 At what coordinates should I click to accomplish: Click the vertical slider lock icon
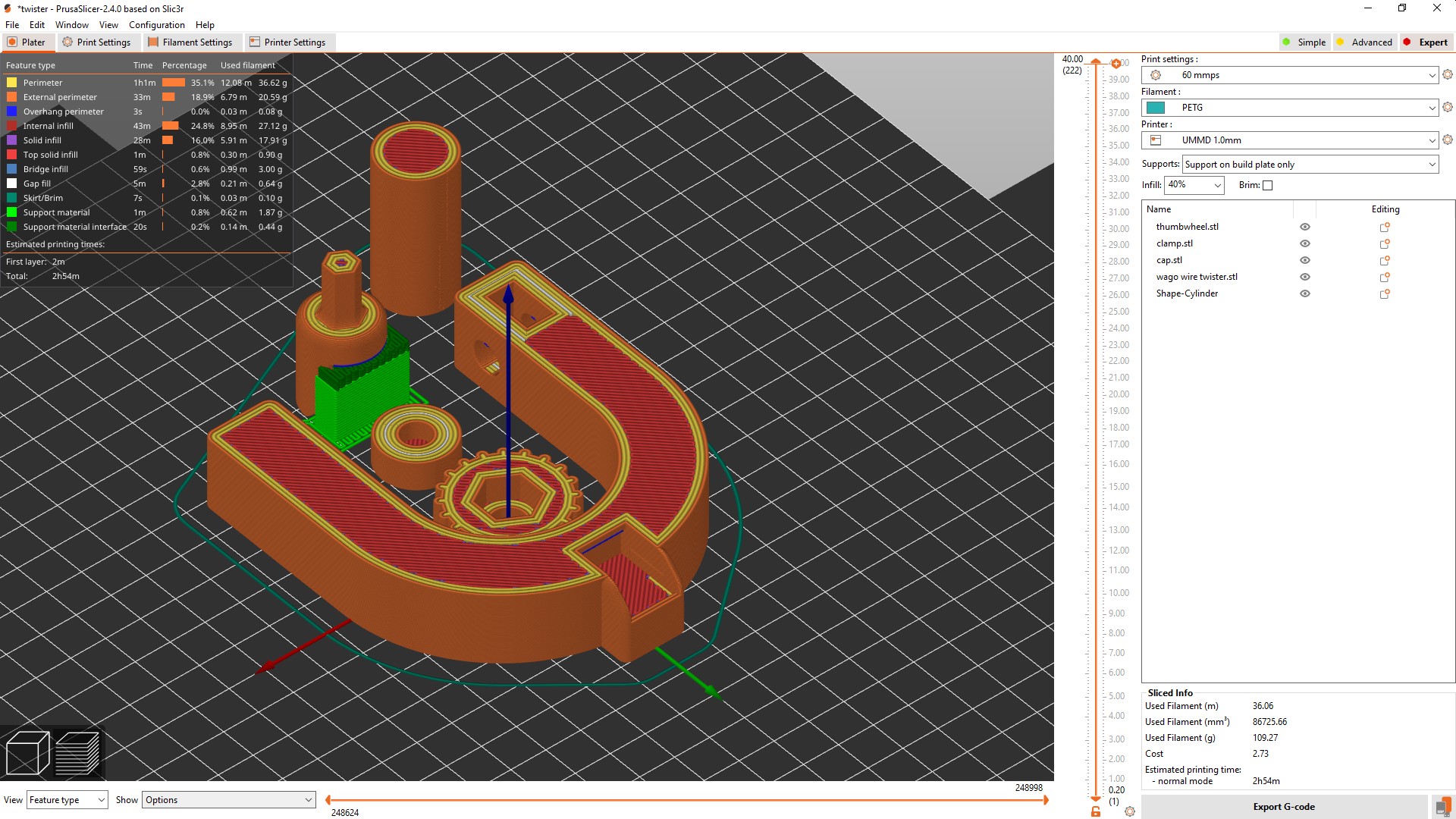point(1096,811)
